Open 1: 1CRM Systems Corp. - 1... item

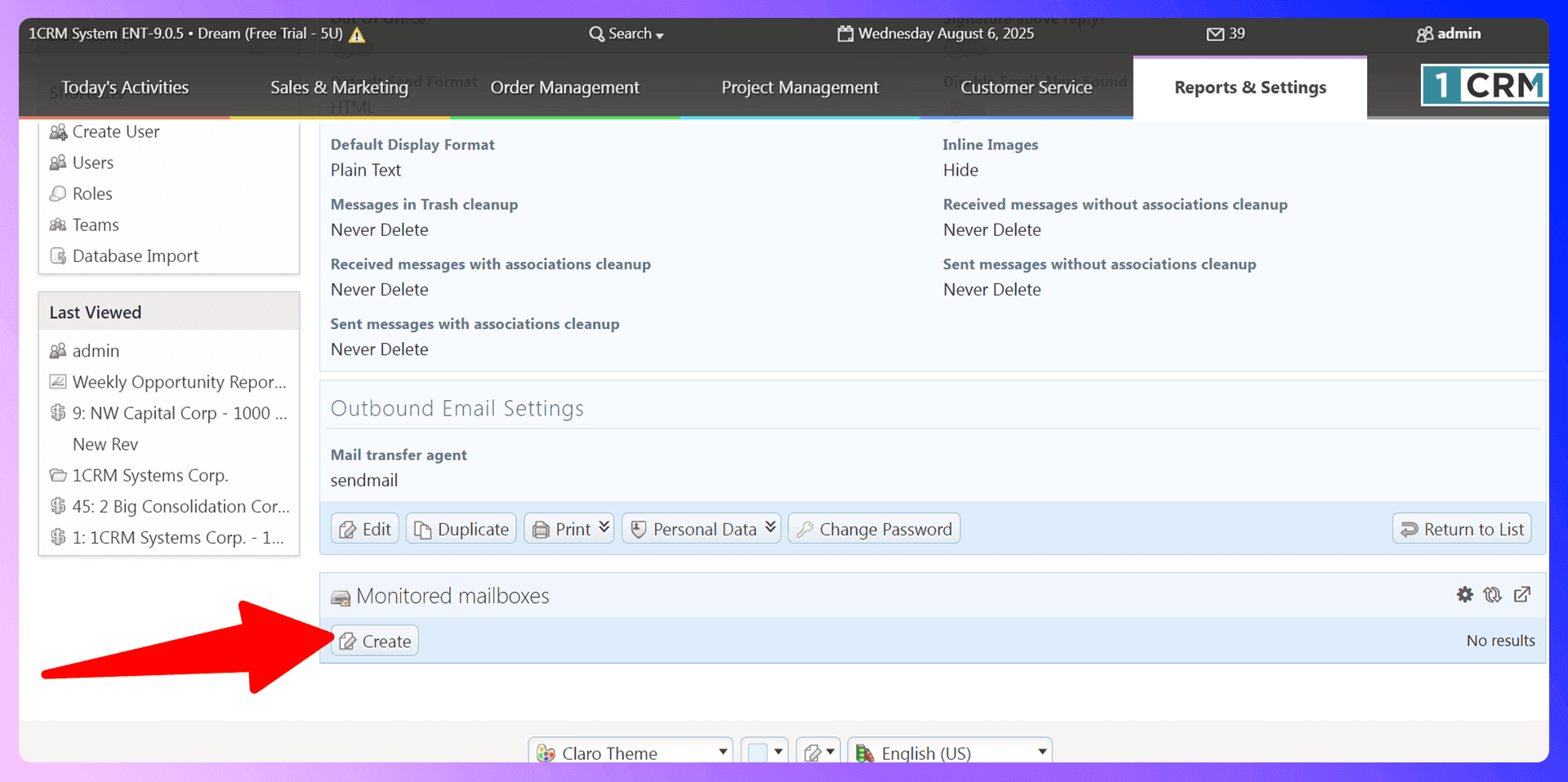(177, 537)
